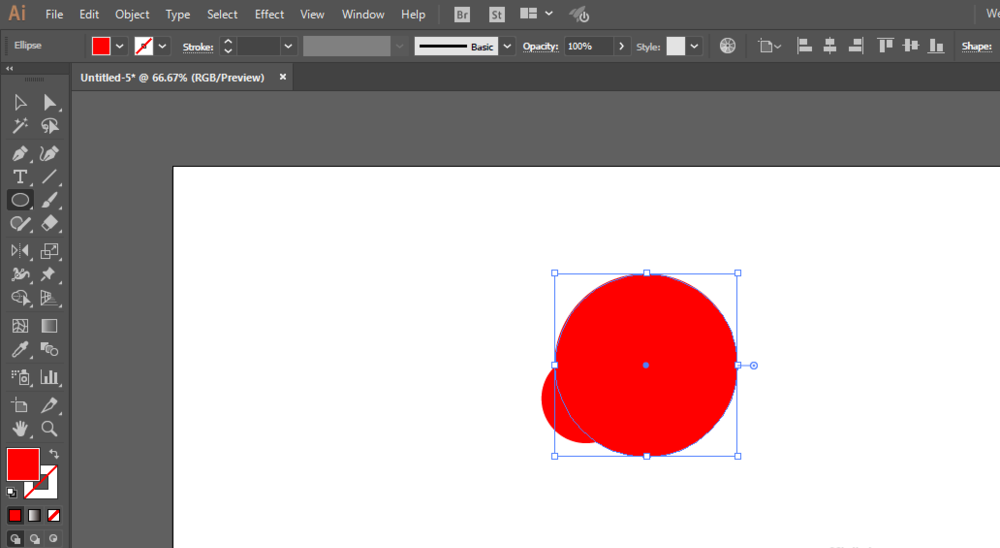Collapse toolbar with double-arrow expander
The width and height of the screenshot is (1000, 548).
(x=10, y=68)
